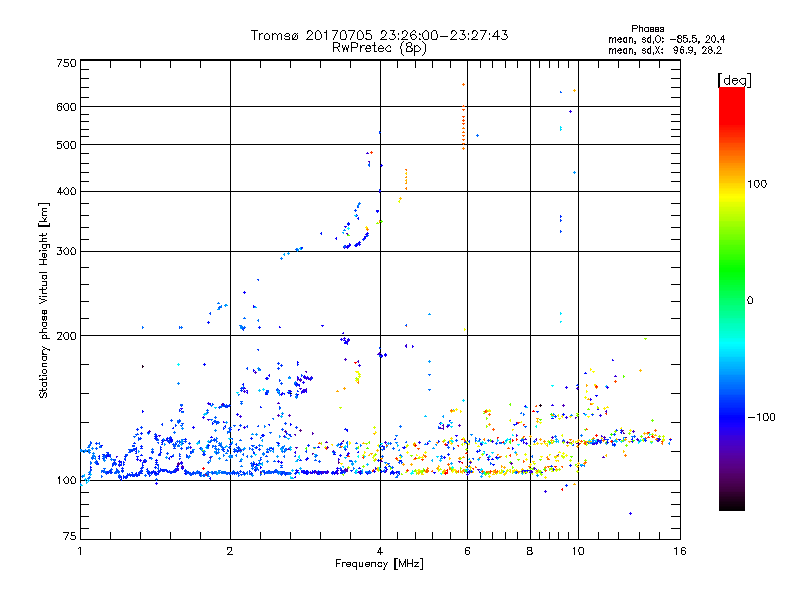
Task: Click the y-axis tick label "500"
Action: (x=66, y=145)
